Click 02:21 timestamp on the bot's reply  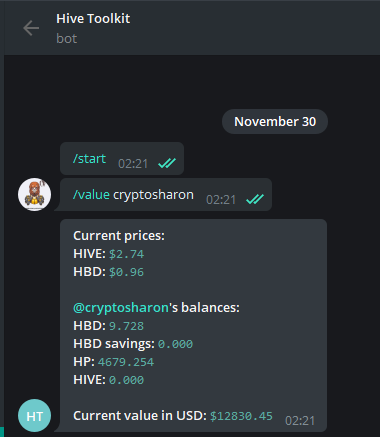coord(300,421)
